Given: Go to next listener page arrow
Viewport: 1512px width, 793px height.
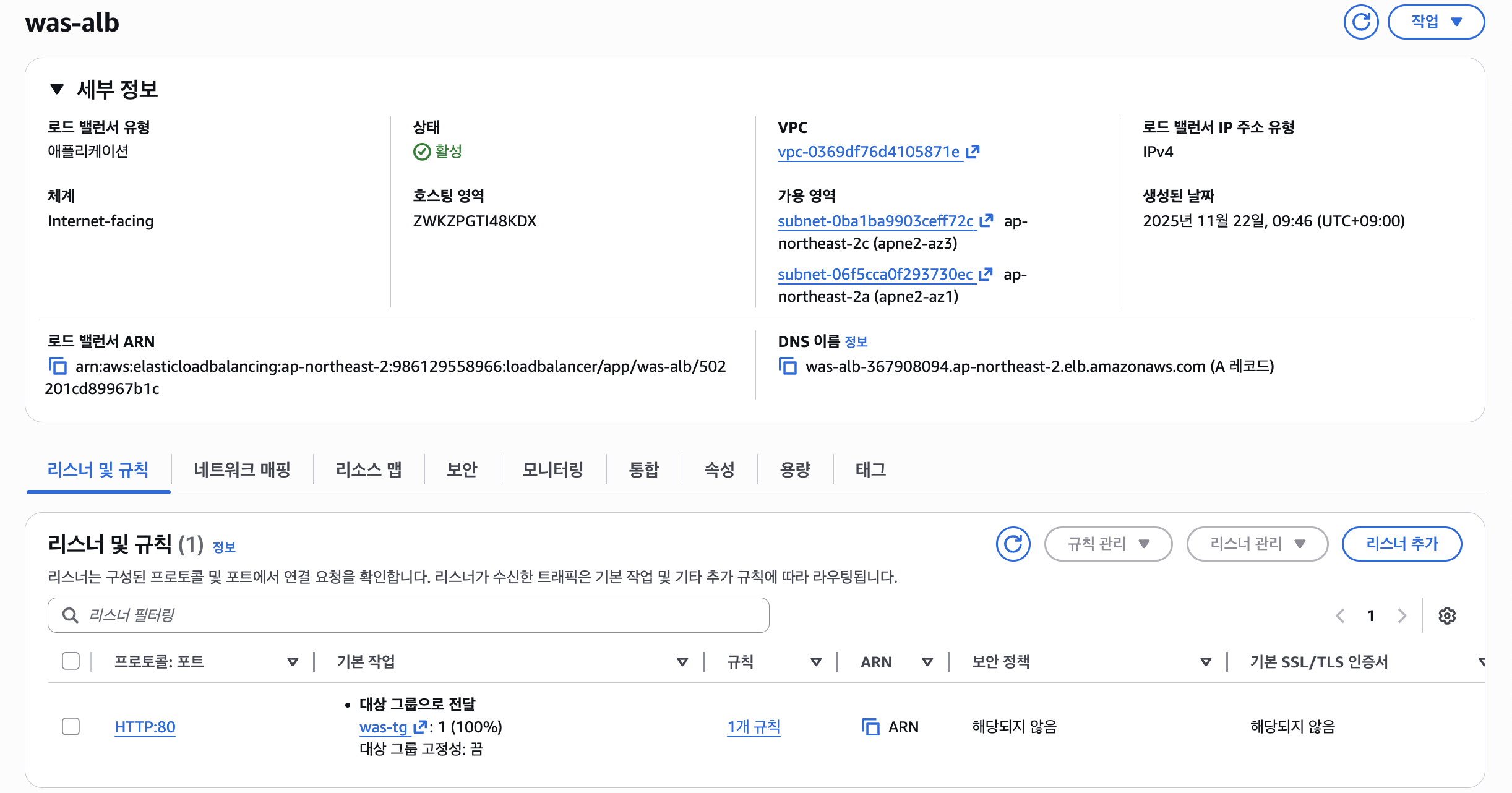Looking at the screenshot, I should [x=1402, y=615].
